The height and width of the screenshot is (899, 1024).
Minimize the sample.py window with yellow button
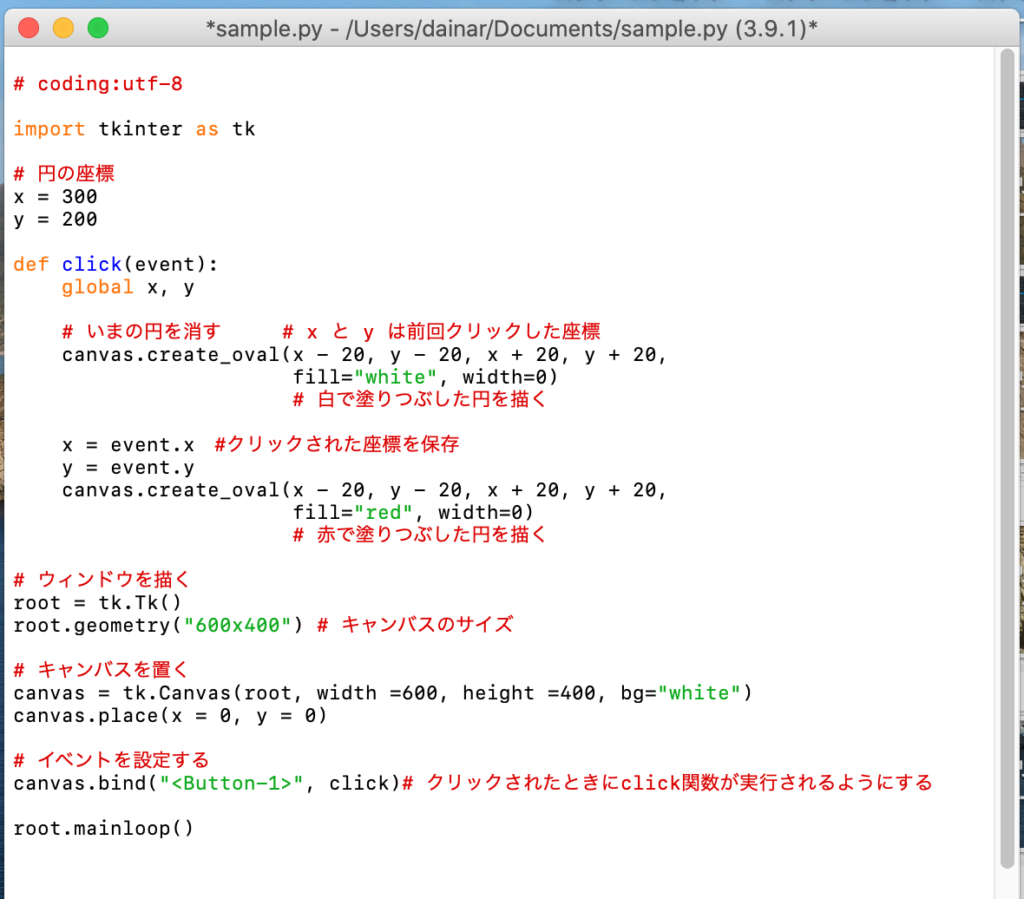63,28
